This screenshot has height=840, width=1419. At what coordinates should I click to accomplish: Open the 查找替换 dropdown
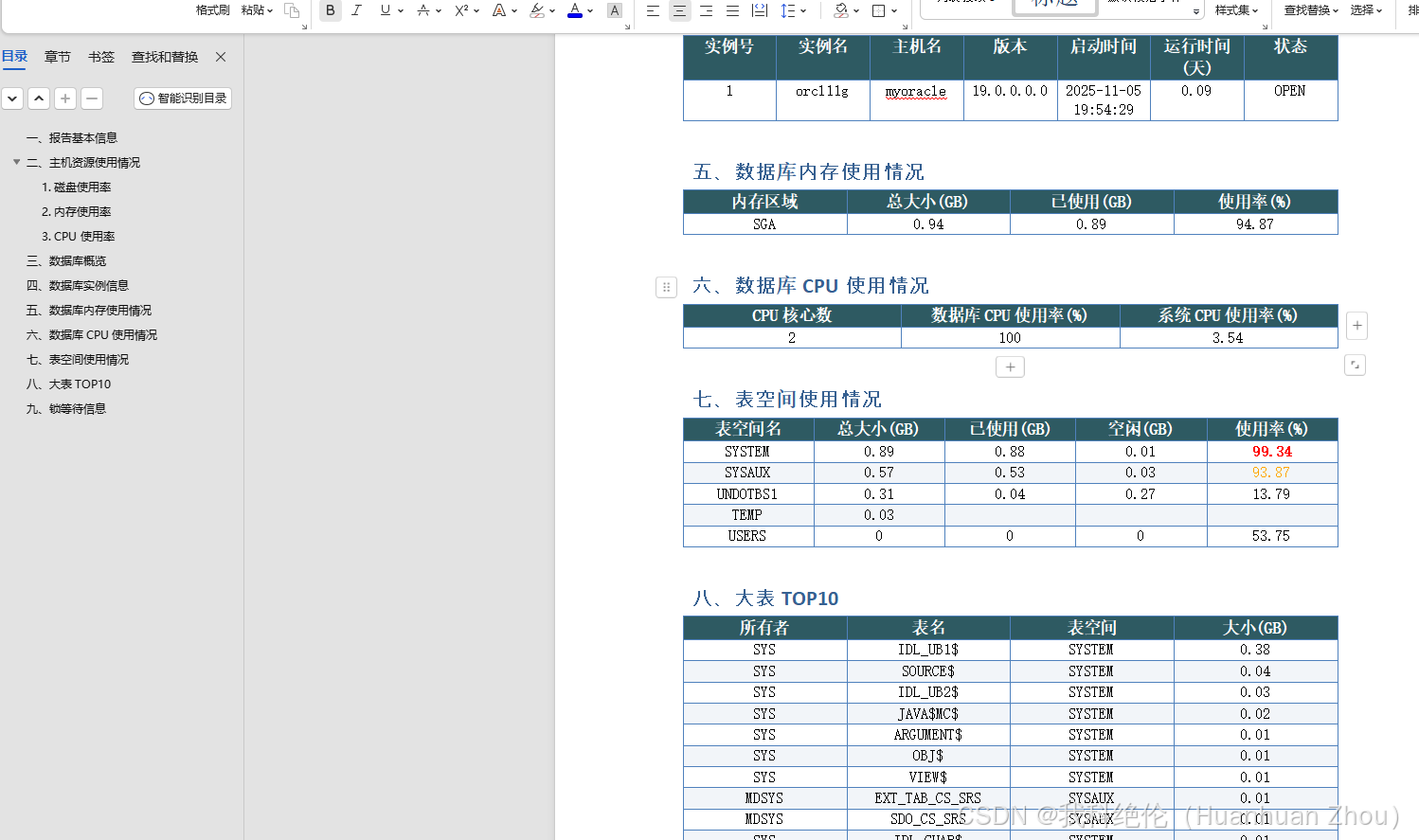[1311, 10]
